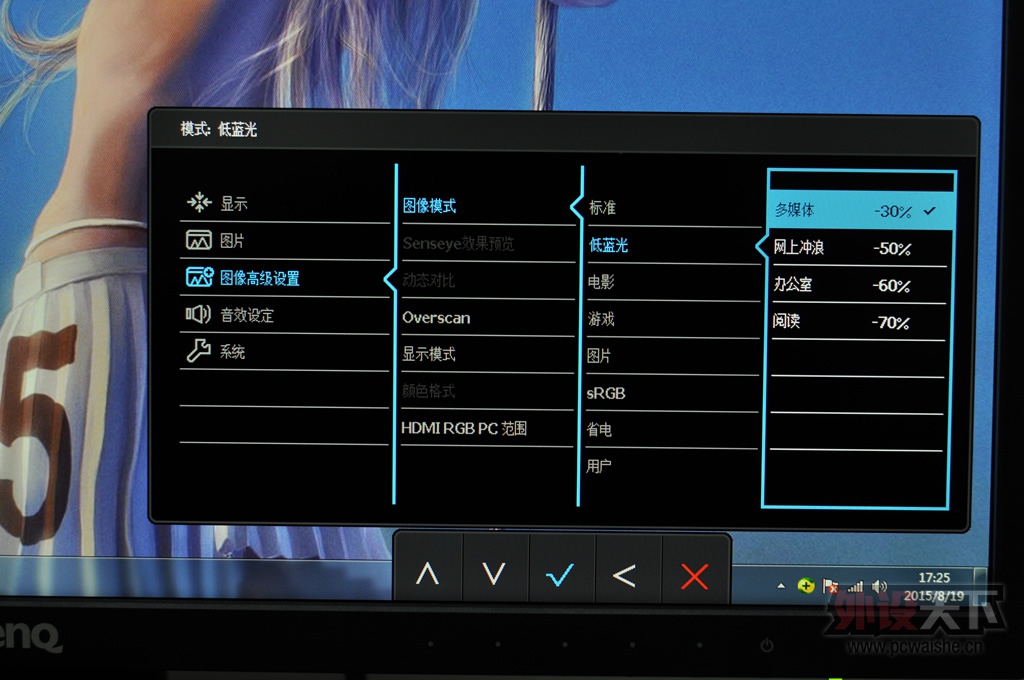Image resolution: width=1024 pixels, height=680 pixels.
Task: Select 办公室 -60% low blue light
Action: click(x=859, y=285)
